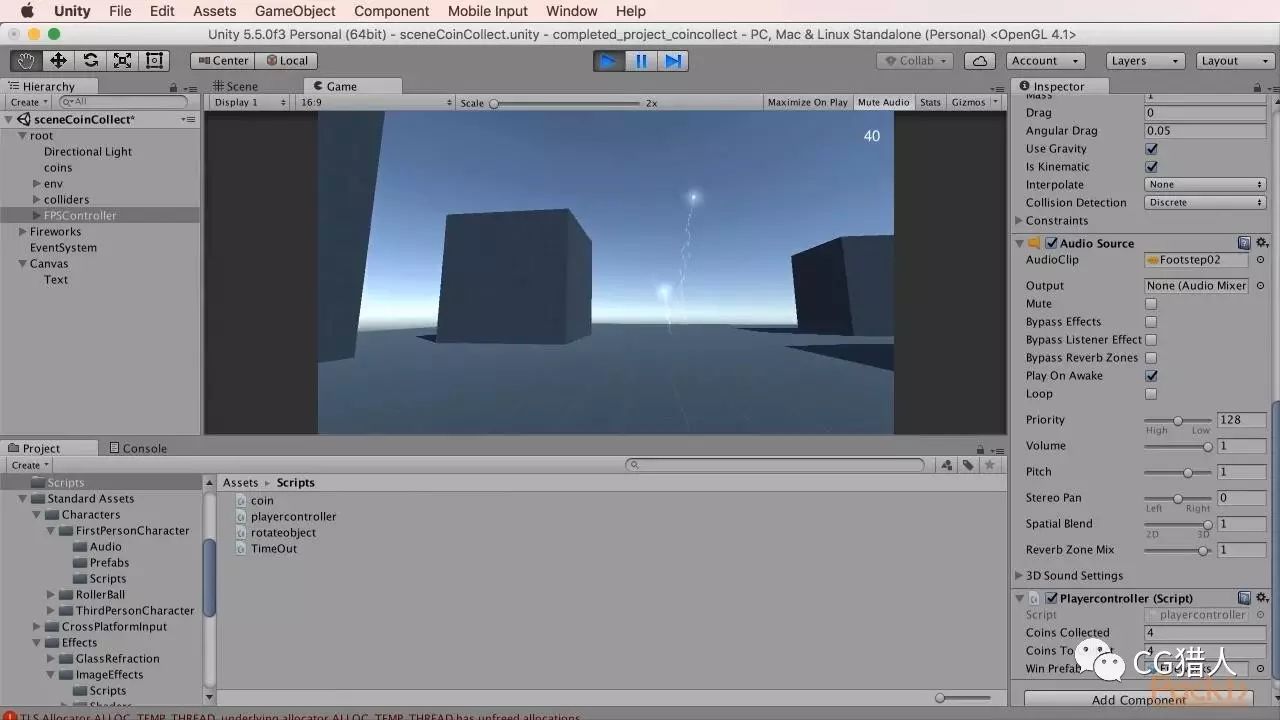This screenshot has width=1280, height=720.
Task: Open the Mobile Input menu
Action: tap(488, 11)
